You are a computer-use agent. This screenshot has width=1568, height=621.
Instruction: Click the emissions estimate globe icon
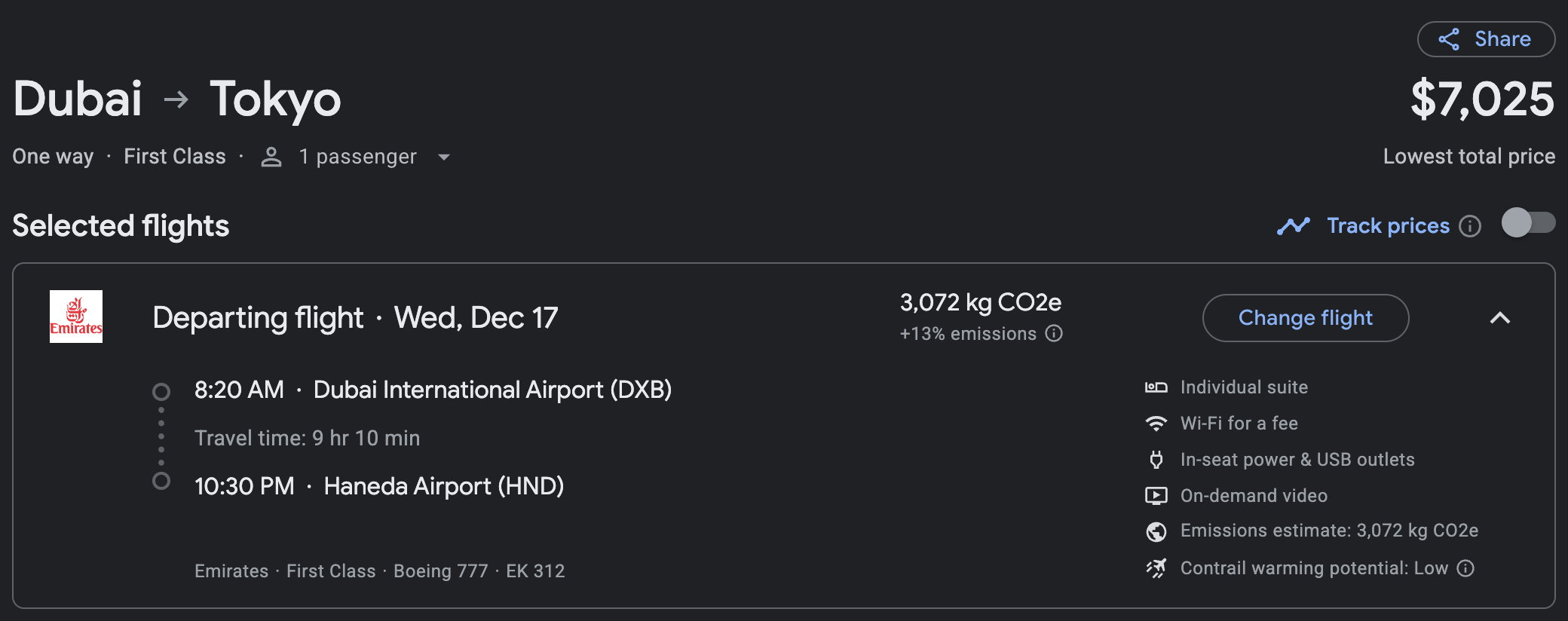[x=1156, y=531]
